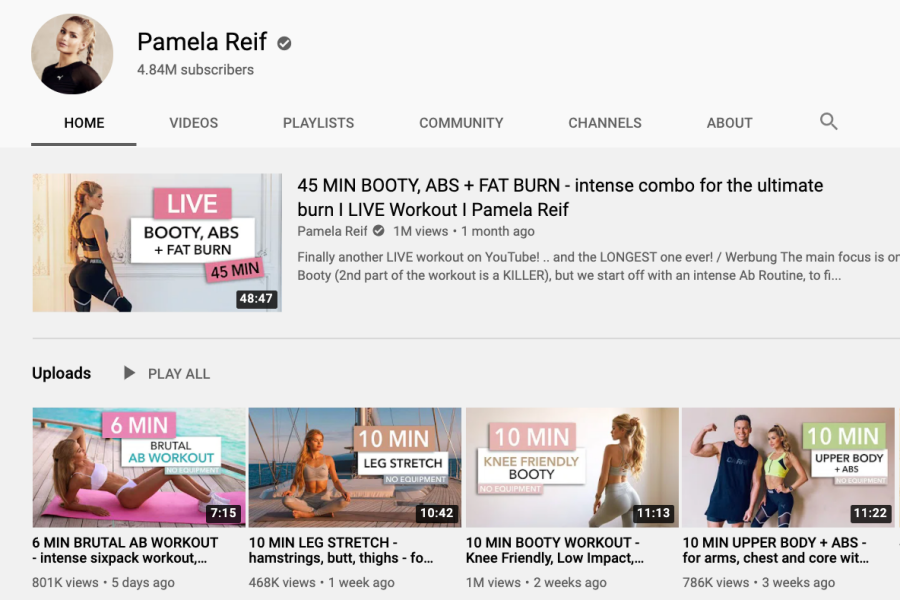
Task: Open the 45 MIN live workout thumbnail
Action: pos(157,243)
